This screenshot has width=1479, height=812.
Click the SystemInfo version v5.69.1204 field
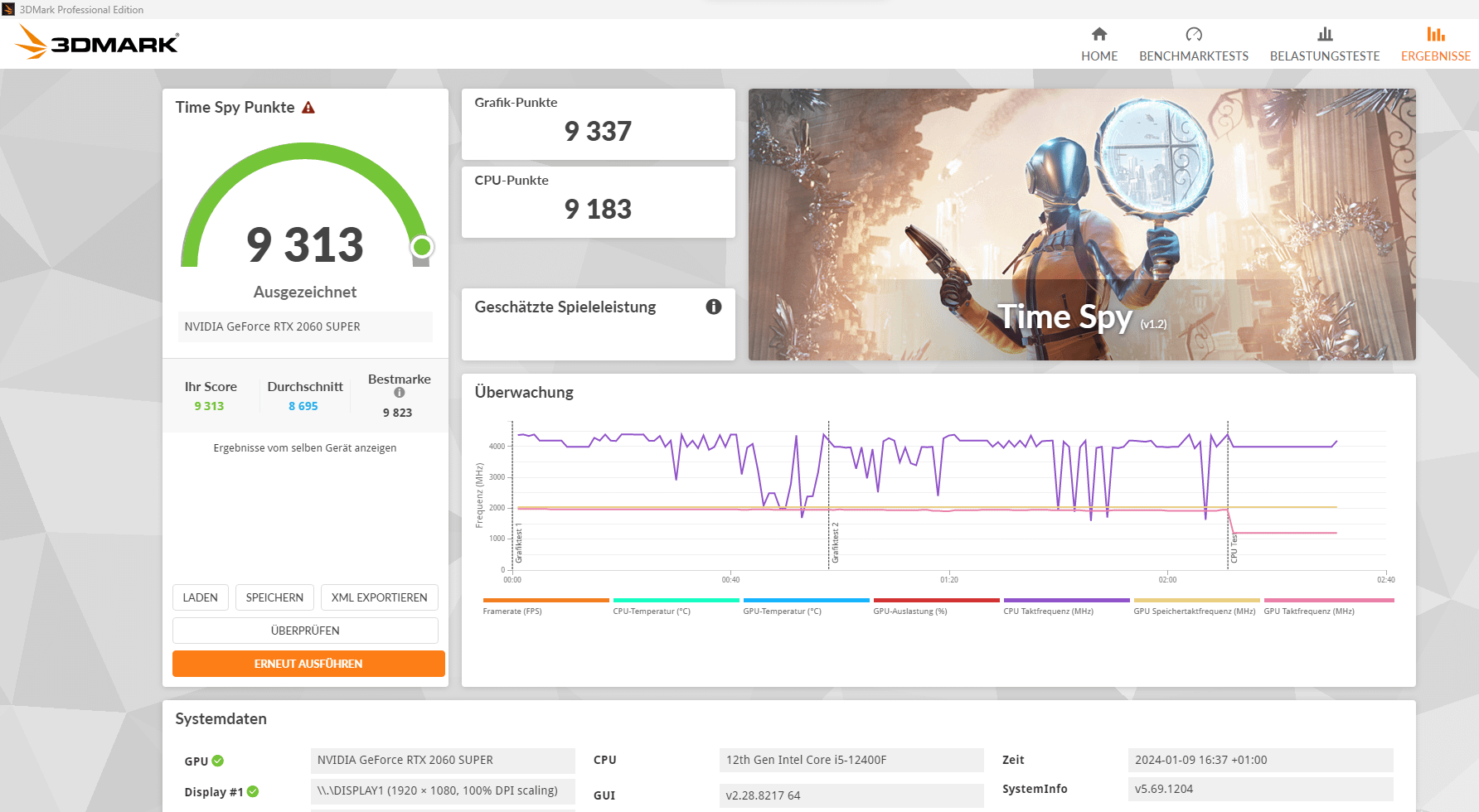click(1260, 790)
